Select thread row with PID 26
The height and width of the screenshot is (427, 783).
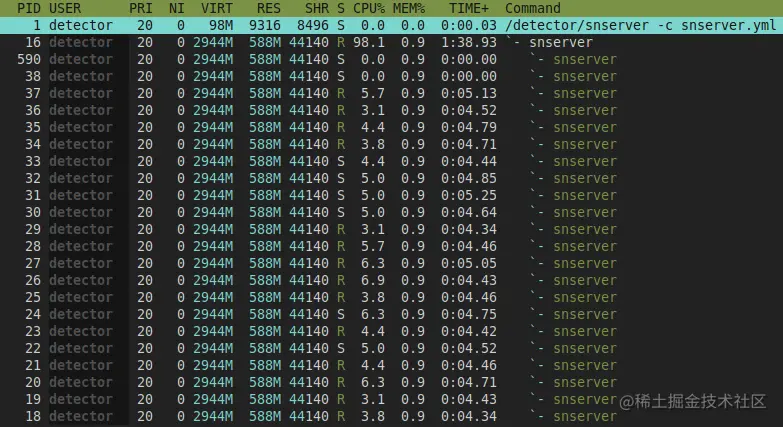[392, 280]
